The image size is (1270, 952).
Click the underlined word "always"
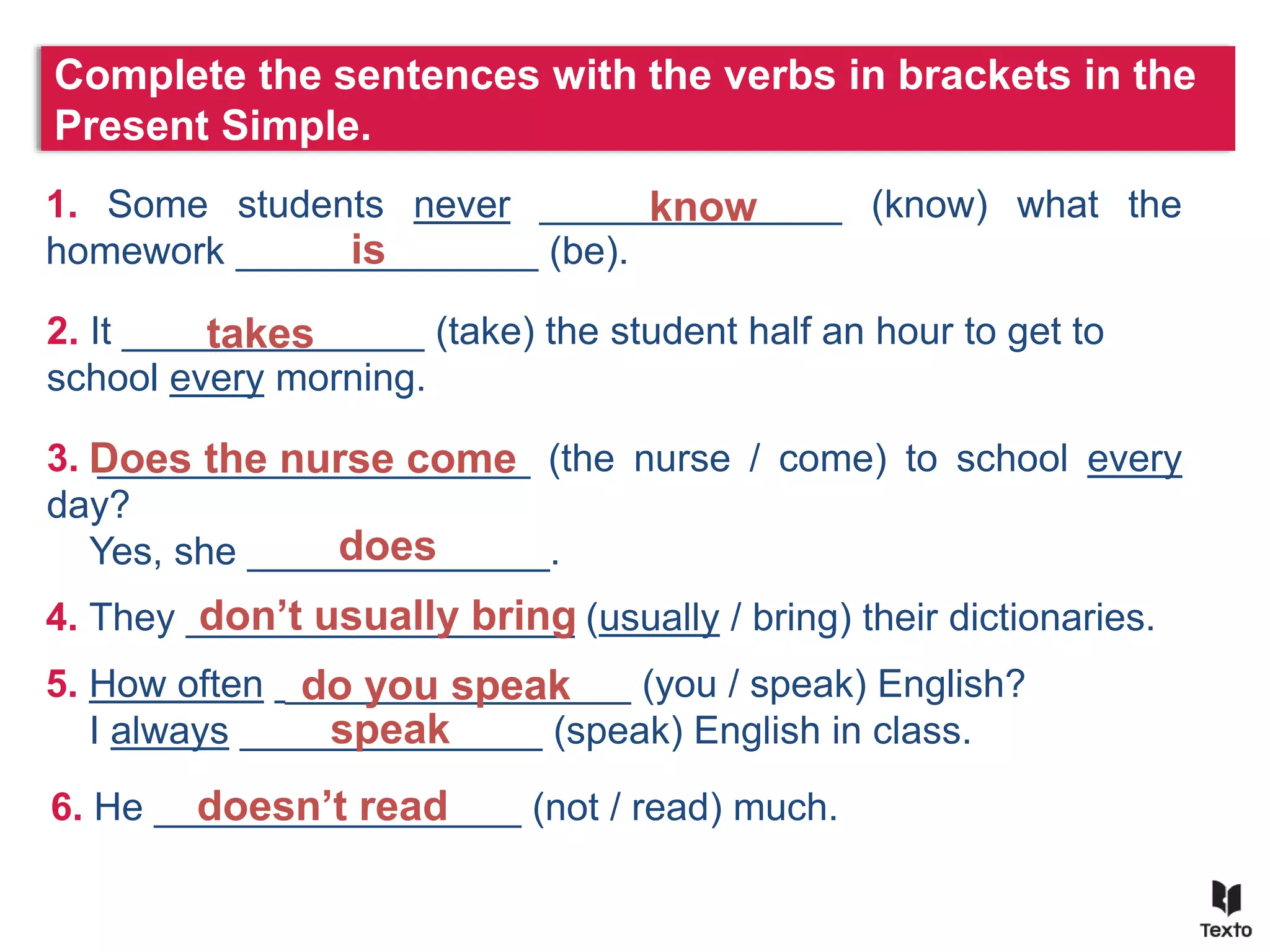click(169, 731)
